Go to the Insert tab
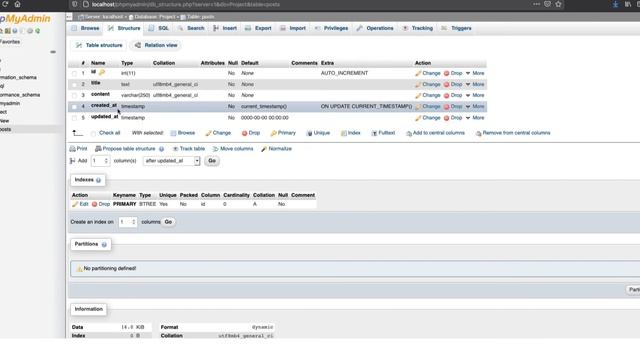640x360 pixels. click(224, 28)
